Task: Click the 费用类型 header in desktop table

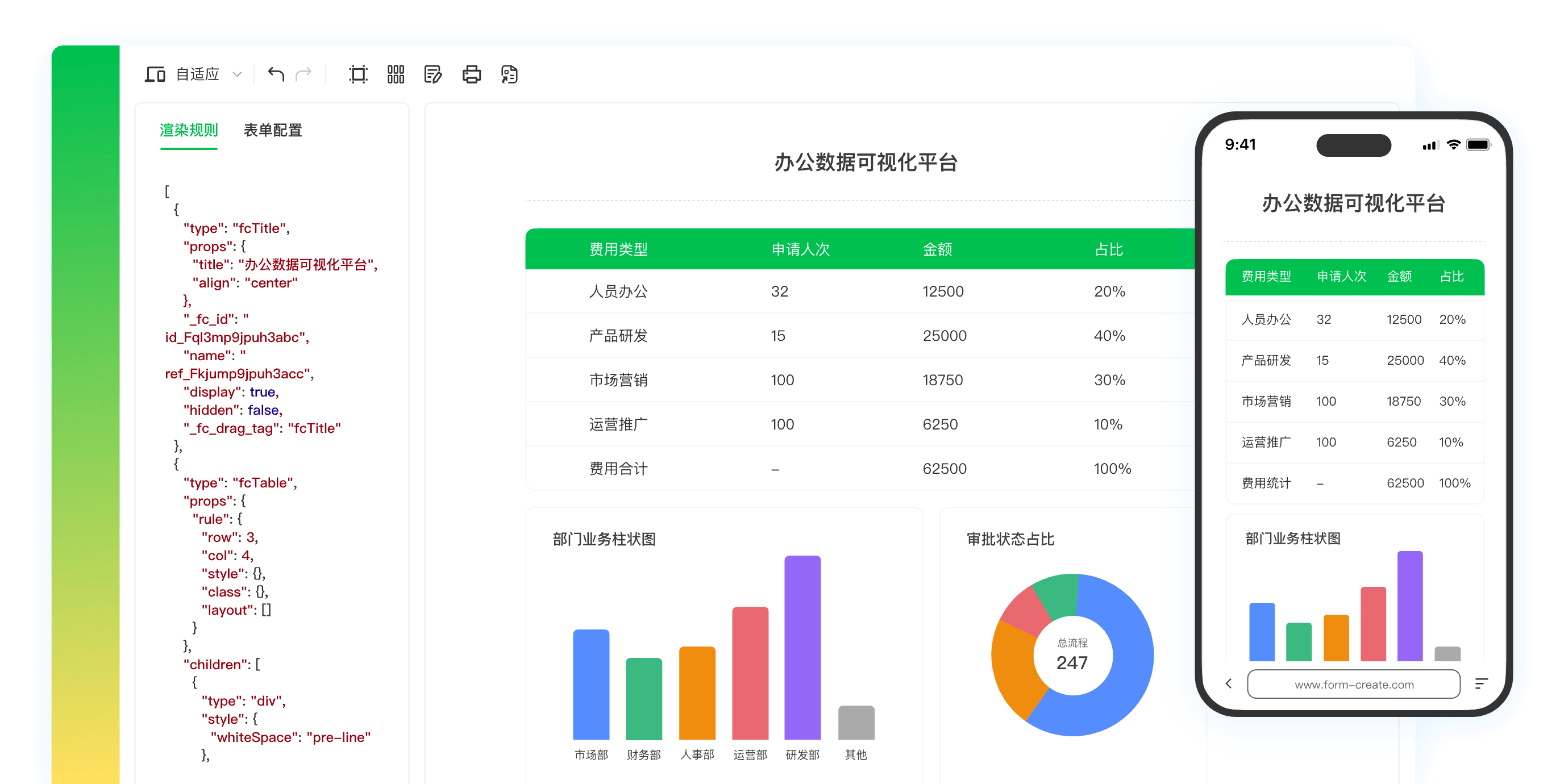Action: [618, 249]
